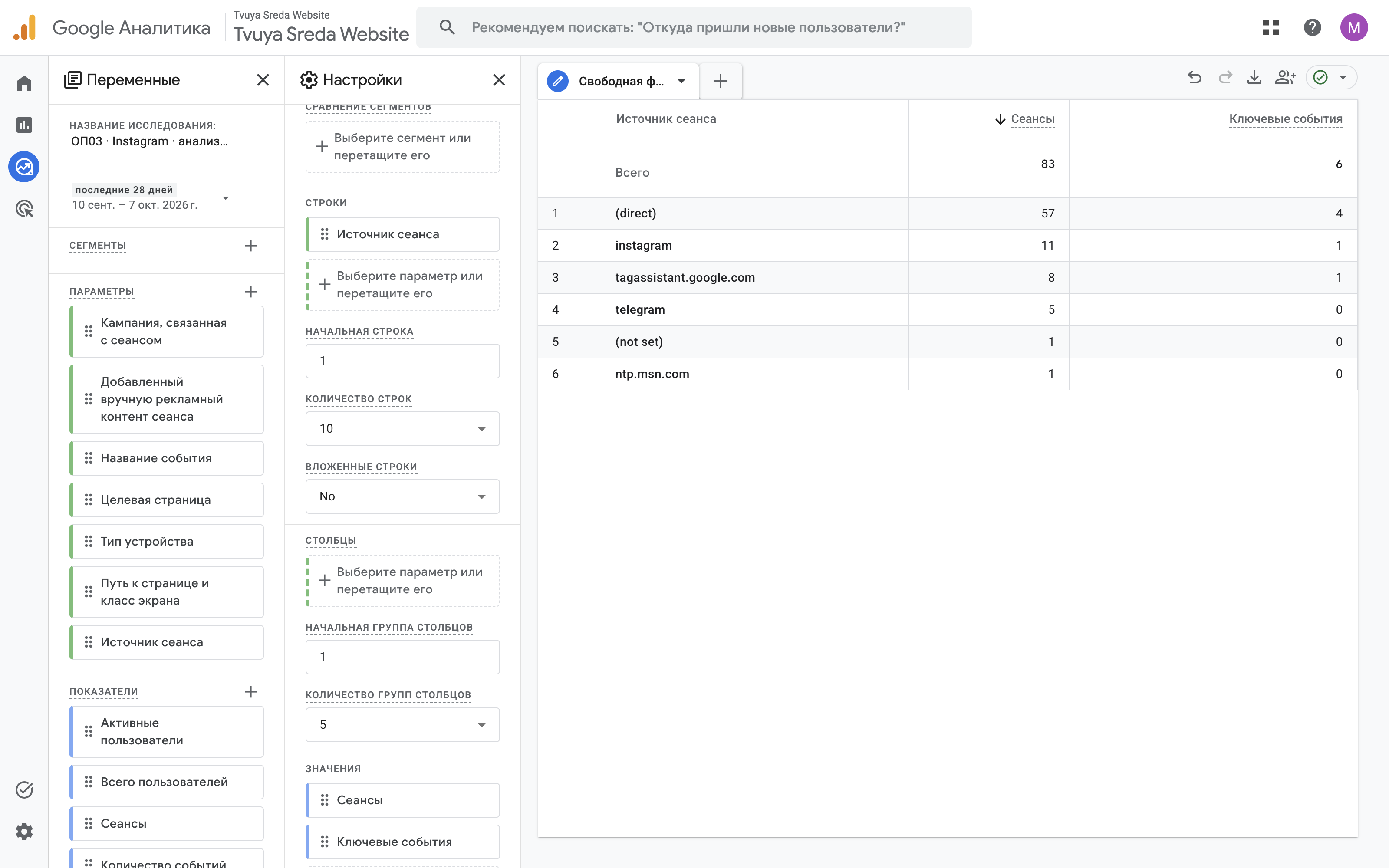Screen dimensions: 1389x868
Task: Open the Reports bar chart icon
Action: 24,125
